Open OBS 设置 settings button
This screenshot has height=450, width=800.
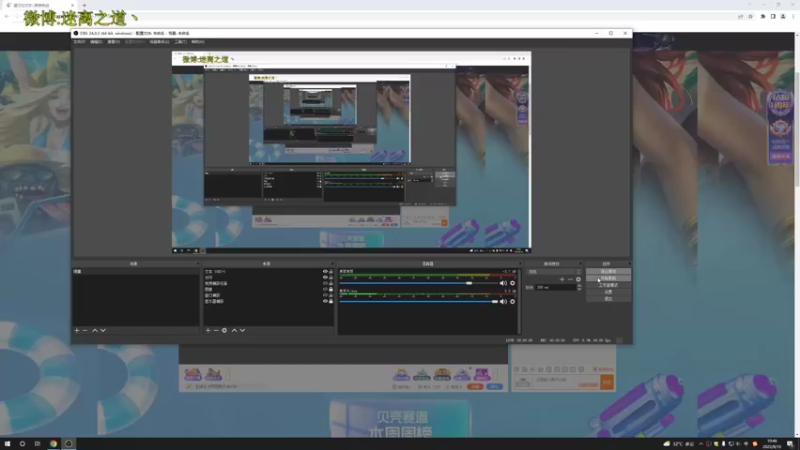pyautogui.click(x=608, y=292)
